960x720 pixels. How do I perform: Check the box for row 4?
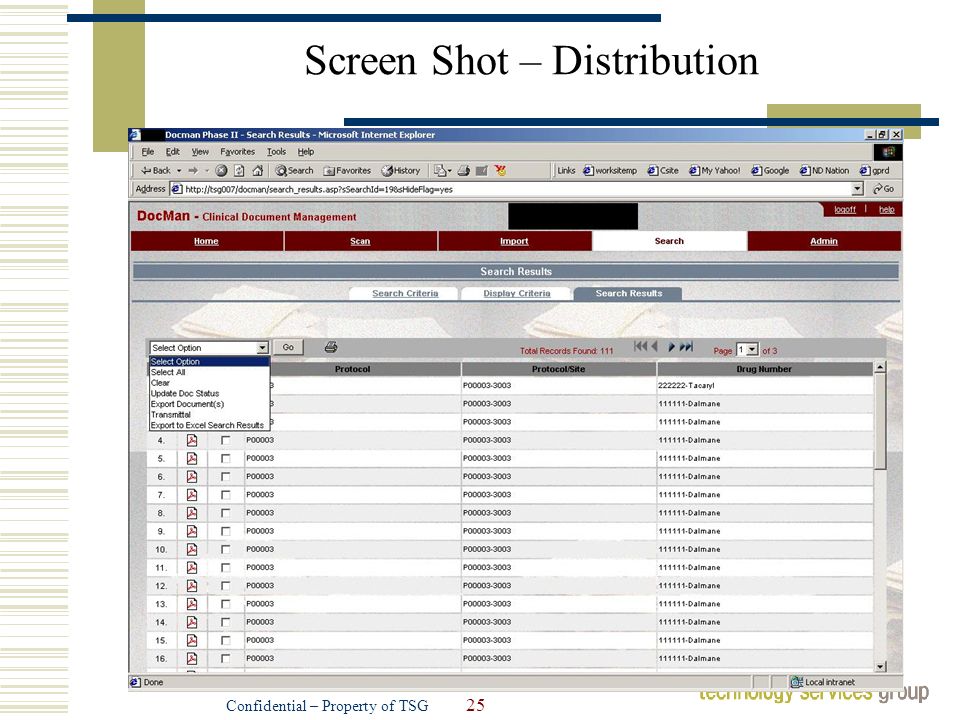(225, 440)
